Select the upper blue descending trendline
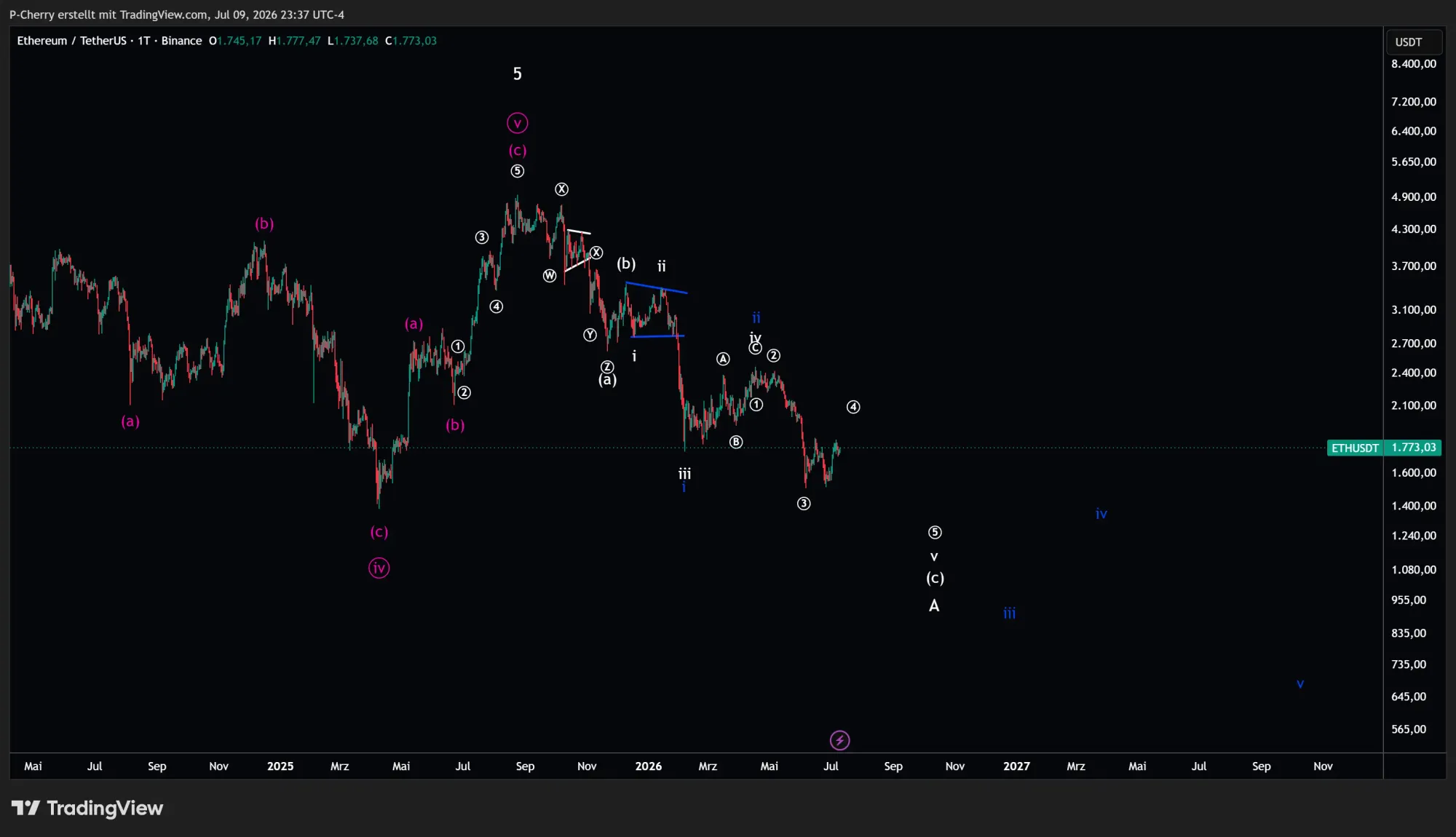 tap(656, 288)
